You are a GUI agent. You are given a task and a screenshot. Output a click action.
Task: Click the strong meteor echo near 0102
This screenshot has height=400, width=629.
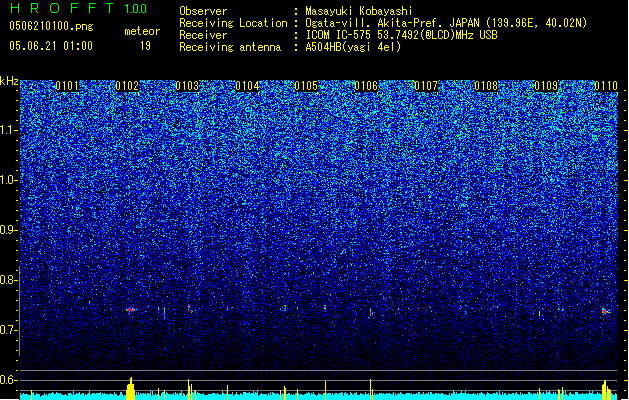click(131, 310)
